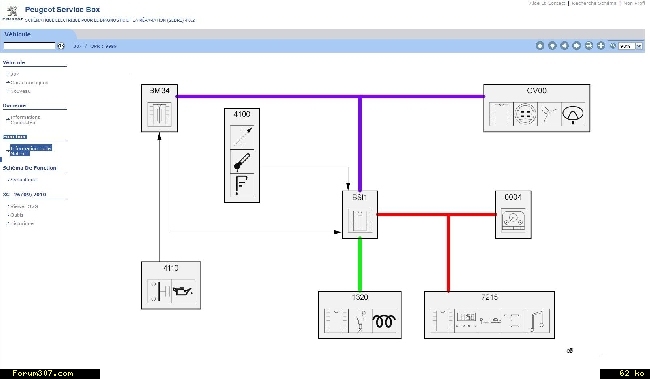The height and width of the screenshot is (379, 650).
Task: Open the BSI1 component box
Action: click(360, 214)
